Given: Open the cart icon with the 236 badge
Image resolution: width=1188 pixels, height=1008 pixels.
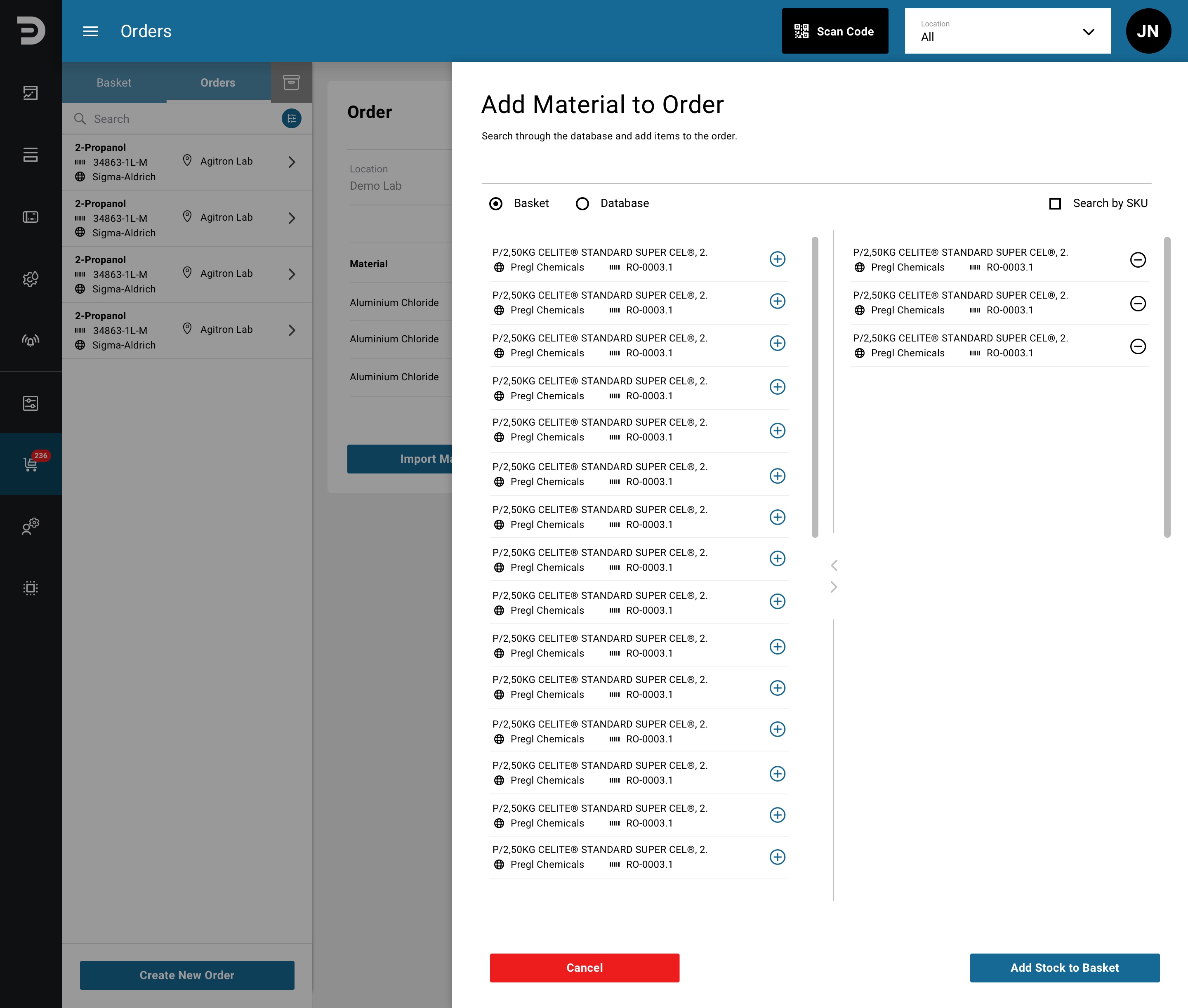Looking at the screenshot, I should click(31, 464).
